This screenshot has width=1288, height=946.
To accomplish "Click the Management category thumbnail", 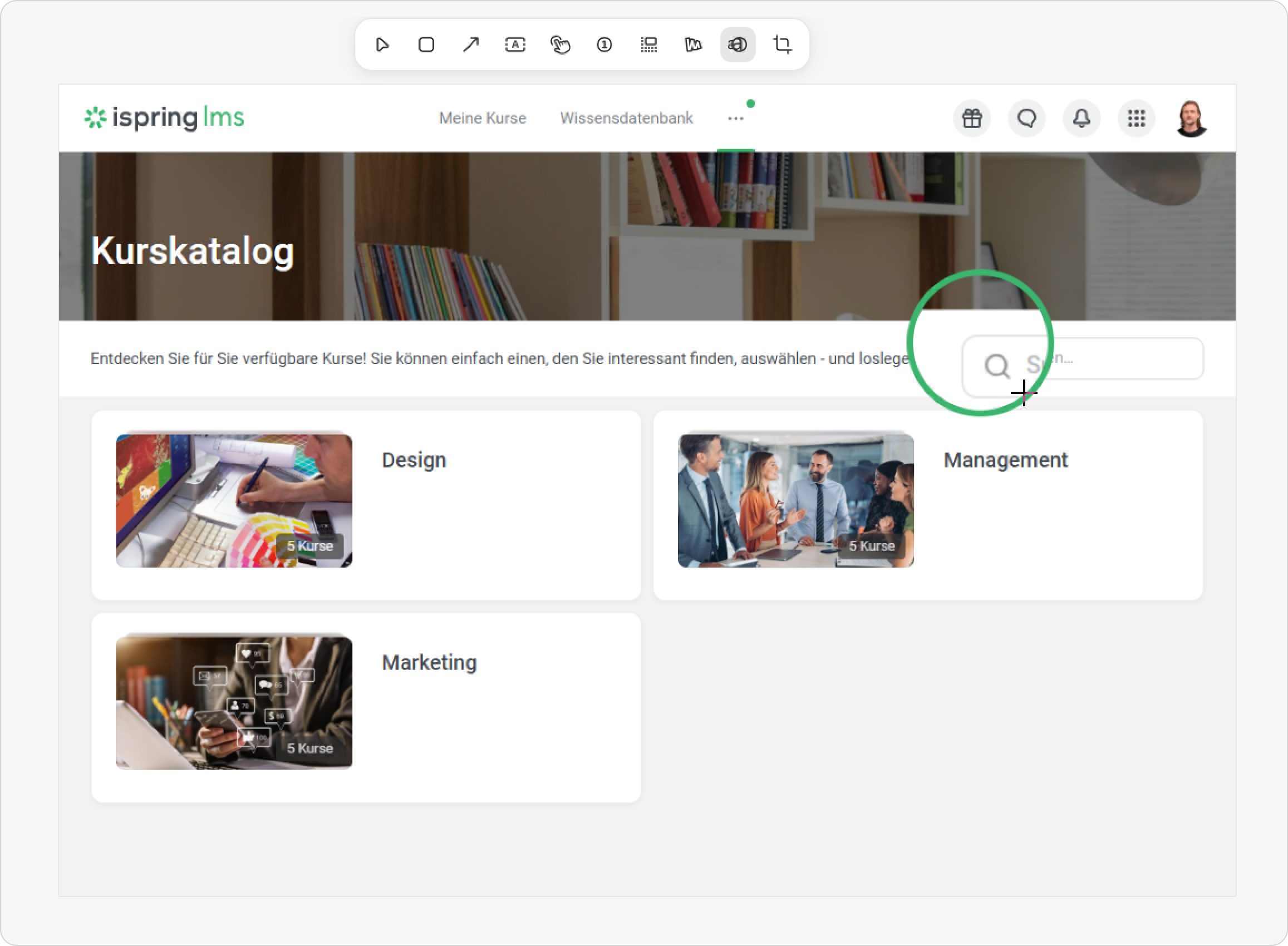I will tap(796, 500).
